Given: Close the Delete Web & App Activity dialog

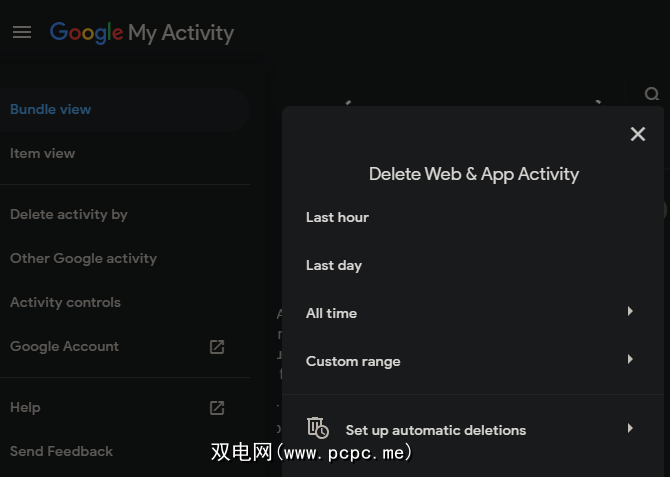Looking at the screenshot, I should [638, 134].
